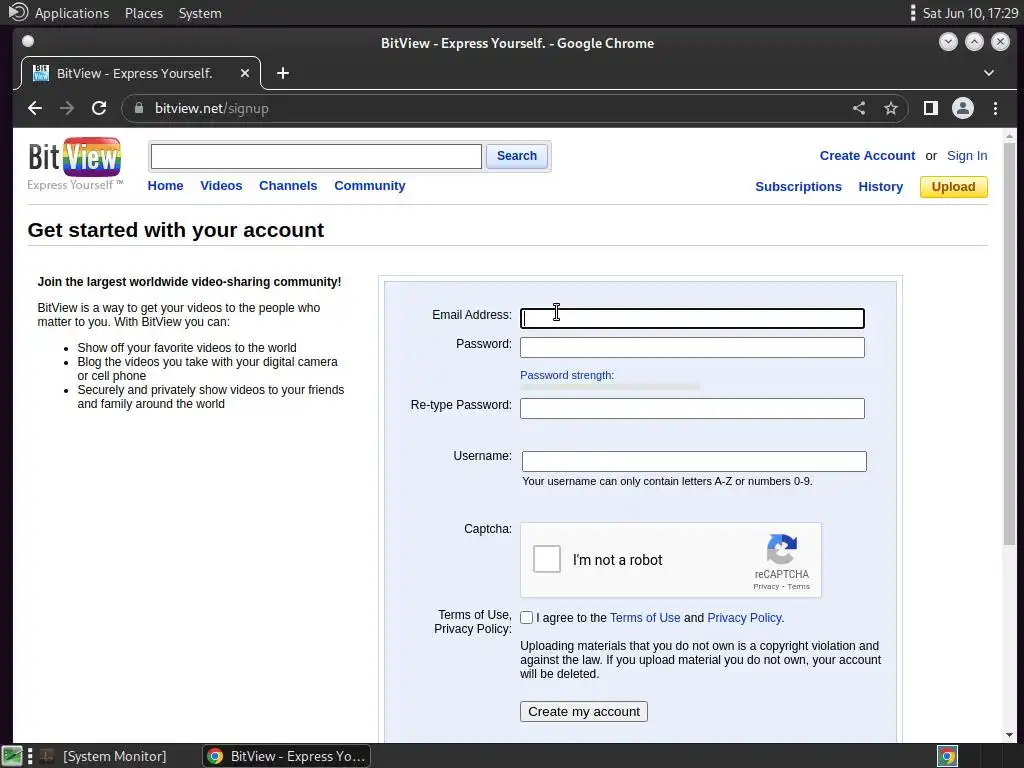Screen dimensions: 1024x768
Task: Close the BitView tab
Action: (x=245, y=73)
